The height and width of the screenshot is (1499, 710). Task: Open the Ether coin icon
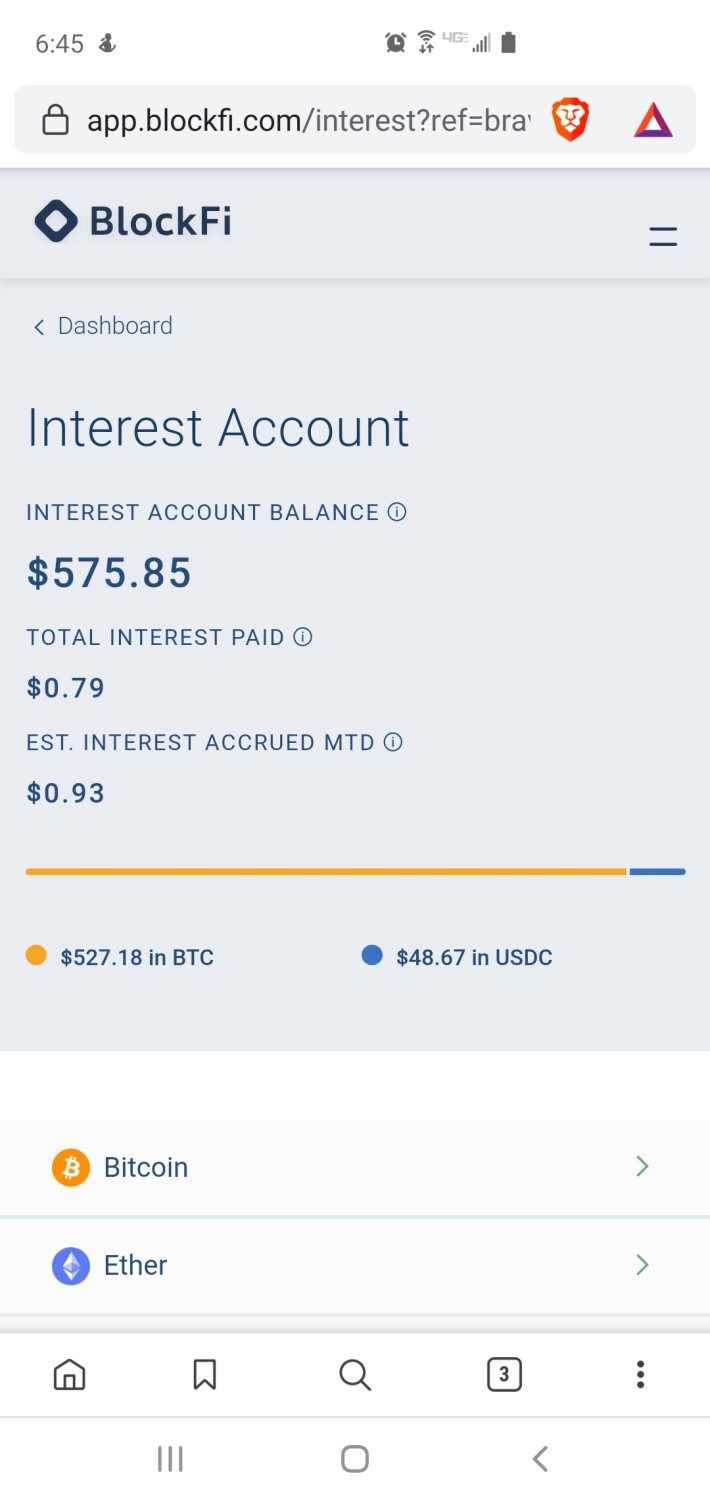point(71,1265)
